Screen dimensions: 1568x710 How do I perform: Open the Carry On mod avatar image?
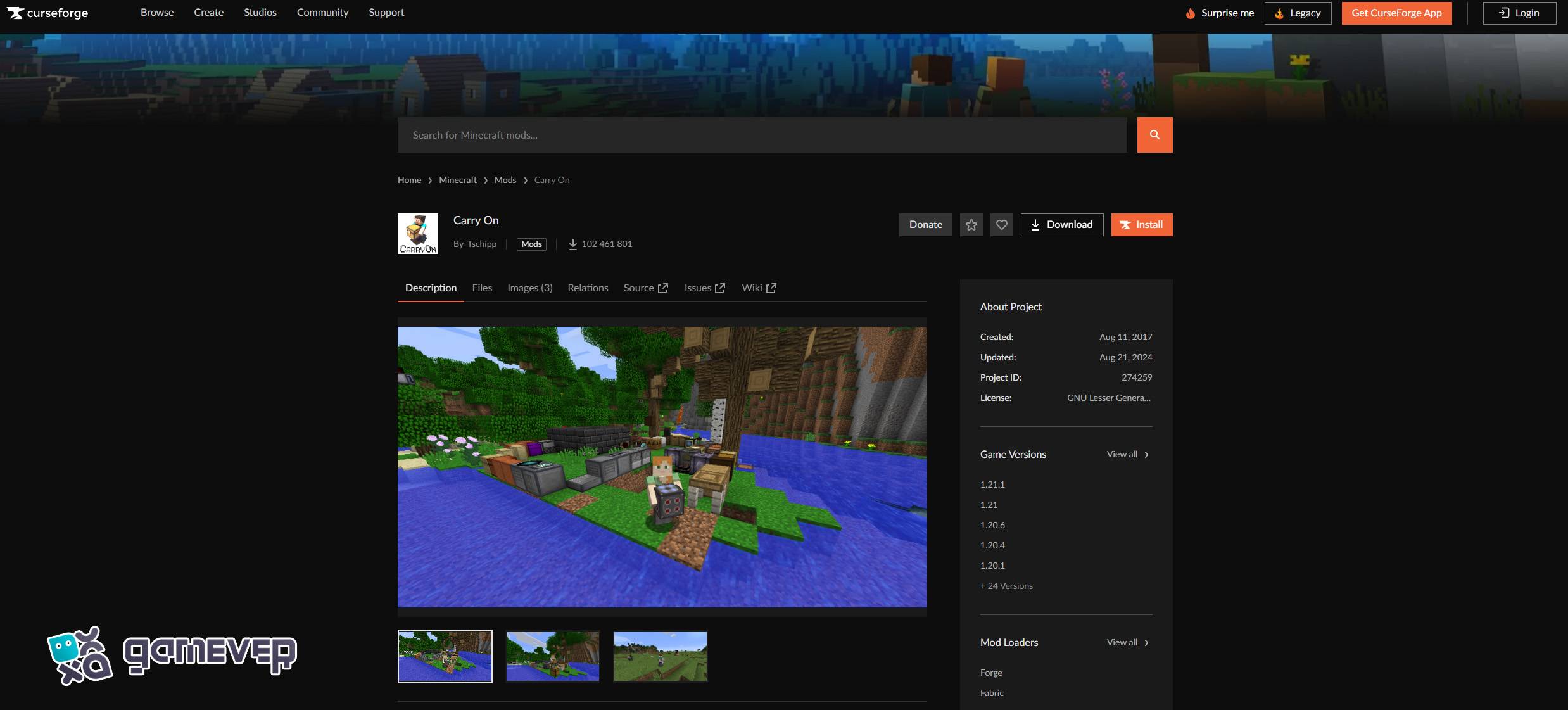pos(417,234)
